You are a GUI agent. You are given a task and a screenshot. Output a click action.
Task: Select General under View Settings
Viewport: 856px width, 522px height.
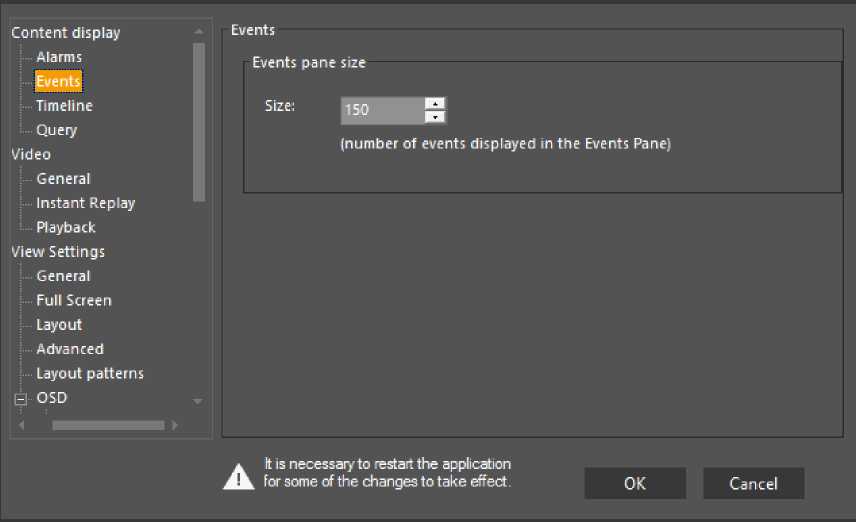click(63, 276)
